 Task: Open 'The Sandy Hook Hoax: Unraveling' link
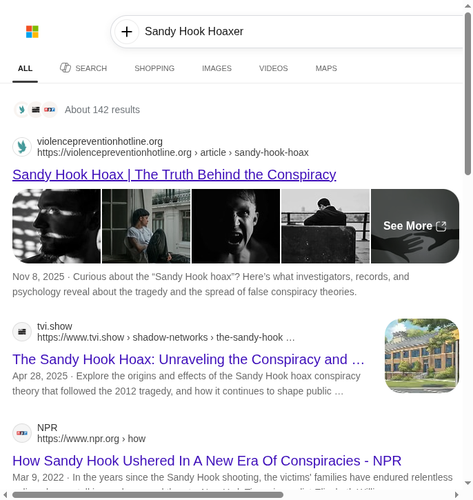[188, 359]
